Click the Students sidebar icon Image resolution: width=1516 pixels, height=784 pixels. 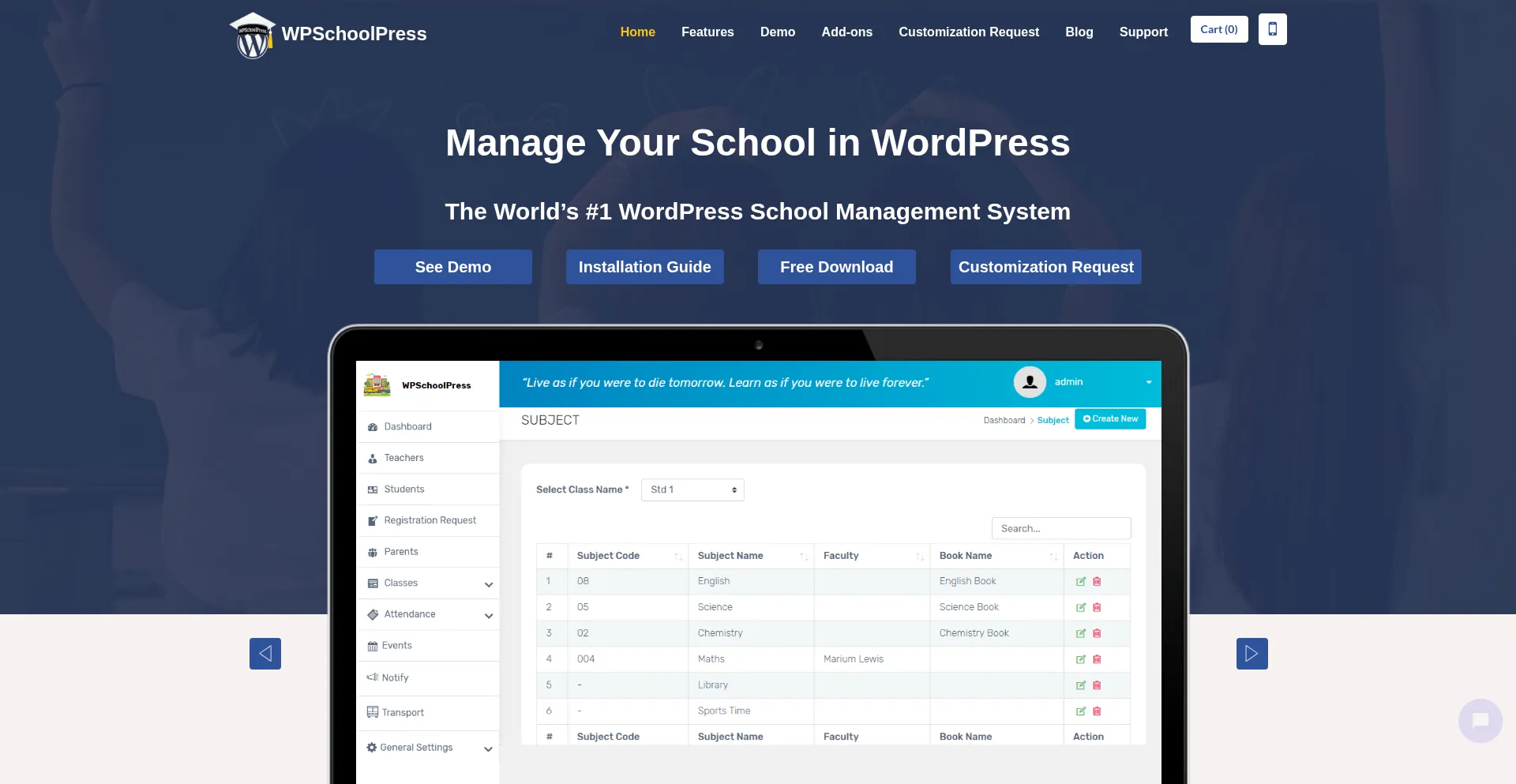pos(373,490)
